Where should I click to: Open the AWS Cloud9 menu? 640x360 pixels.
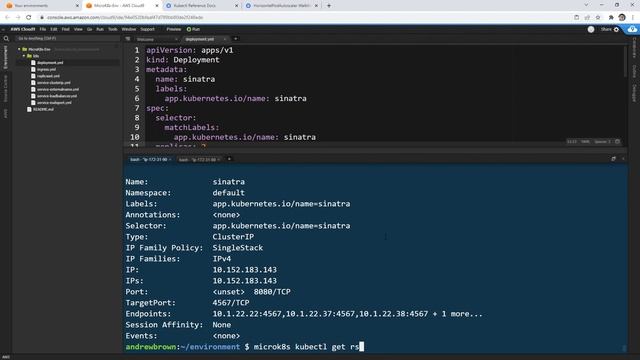(x=23, y=29)
